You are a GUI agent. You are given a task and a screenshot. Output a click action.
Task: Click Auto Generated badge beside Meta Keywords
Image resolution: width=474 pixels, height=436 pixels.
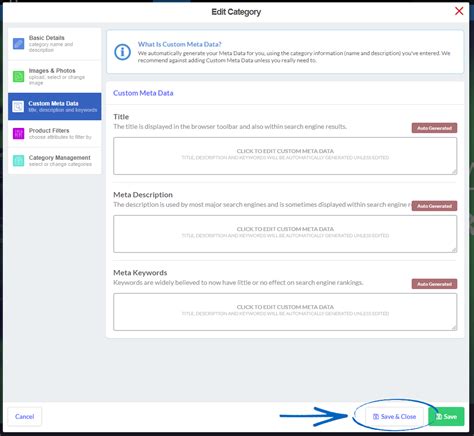(x=434, y=284)
